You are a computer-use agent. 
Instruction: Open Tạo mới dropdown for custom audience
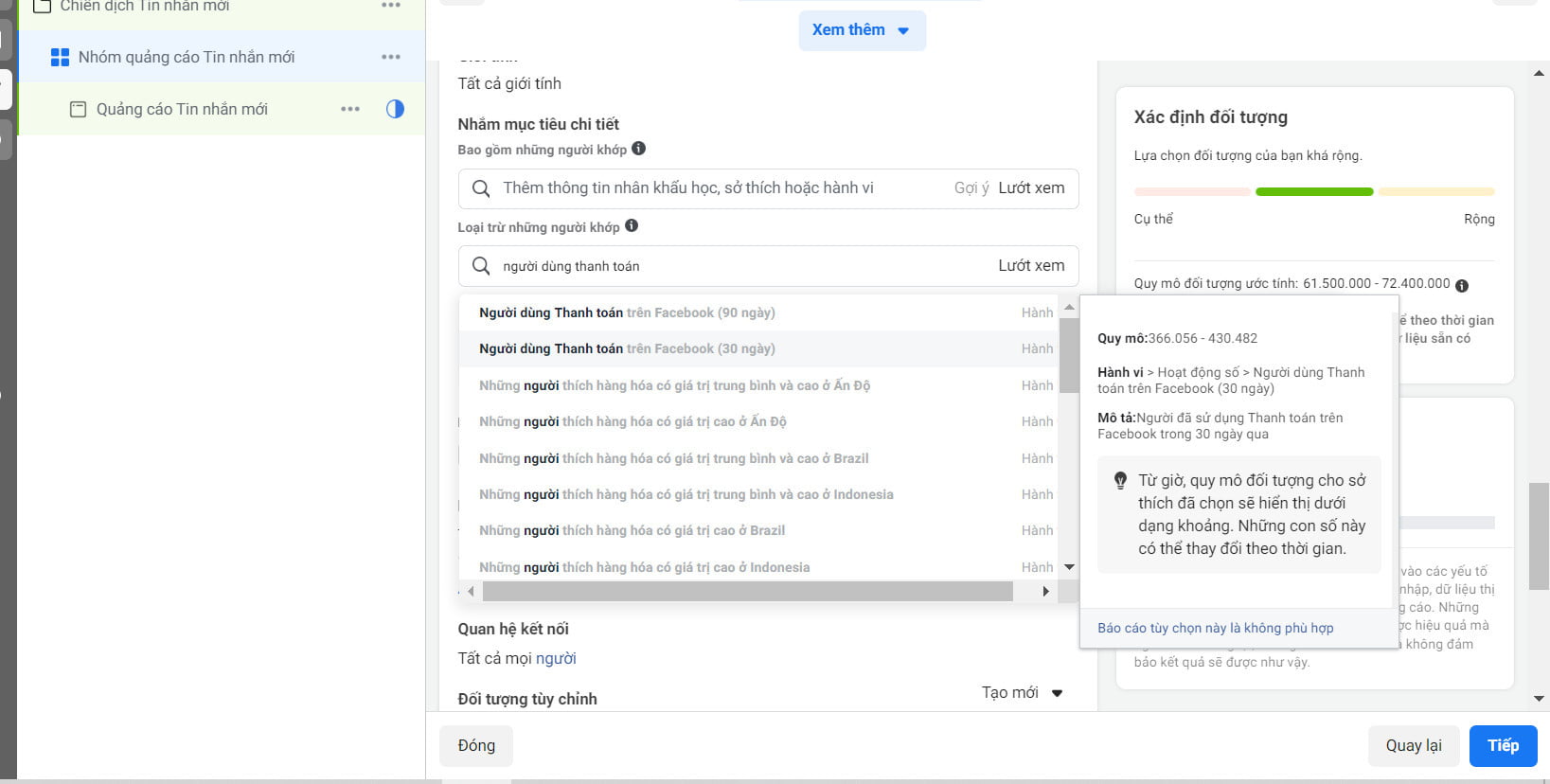[1023, 693]
